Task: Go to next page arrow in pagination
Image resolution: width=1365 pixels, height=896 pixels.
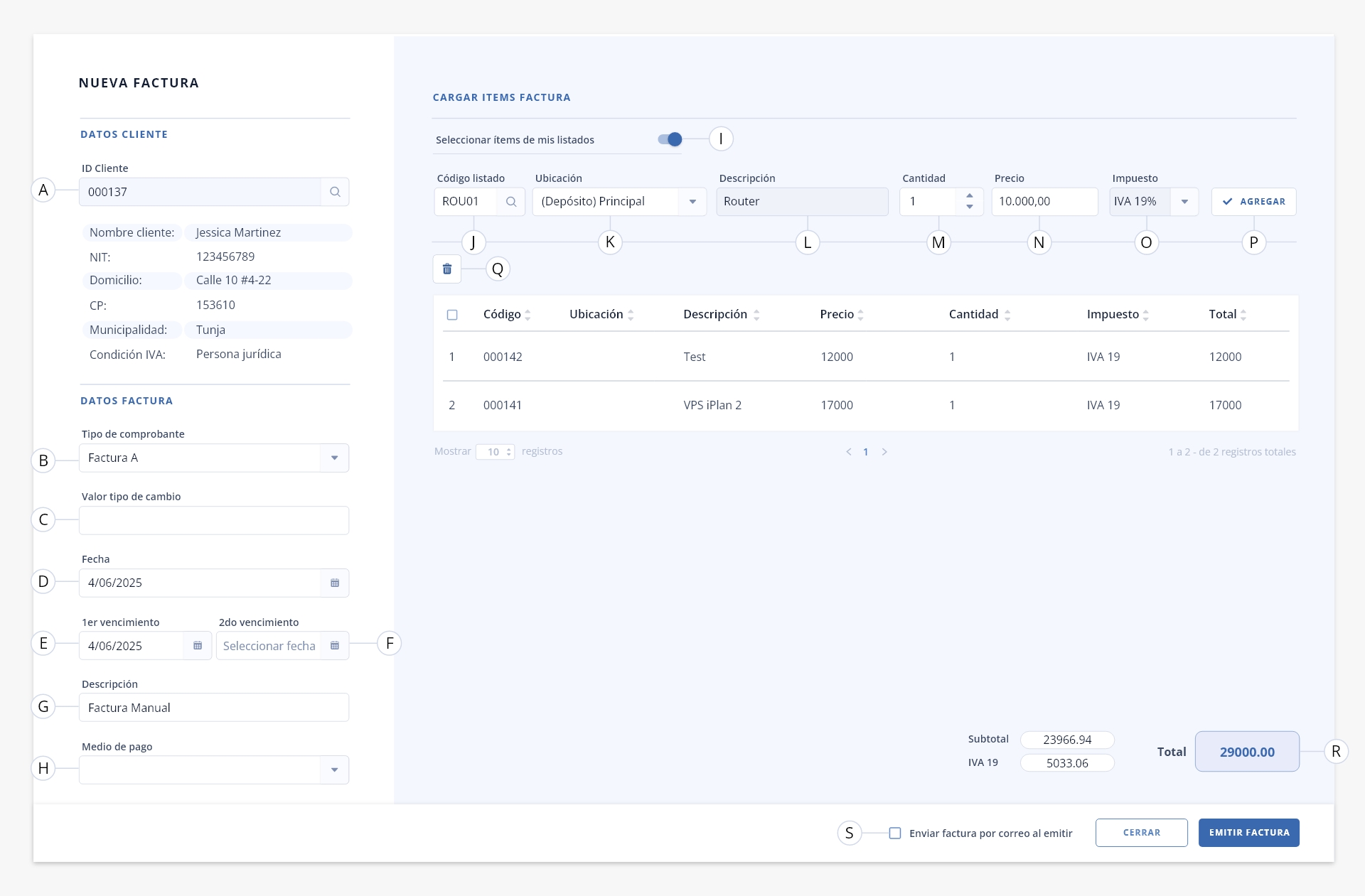Action: pos(884,452)
